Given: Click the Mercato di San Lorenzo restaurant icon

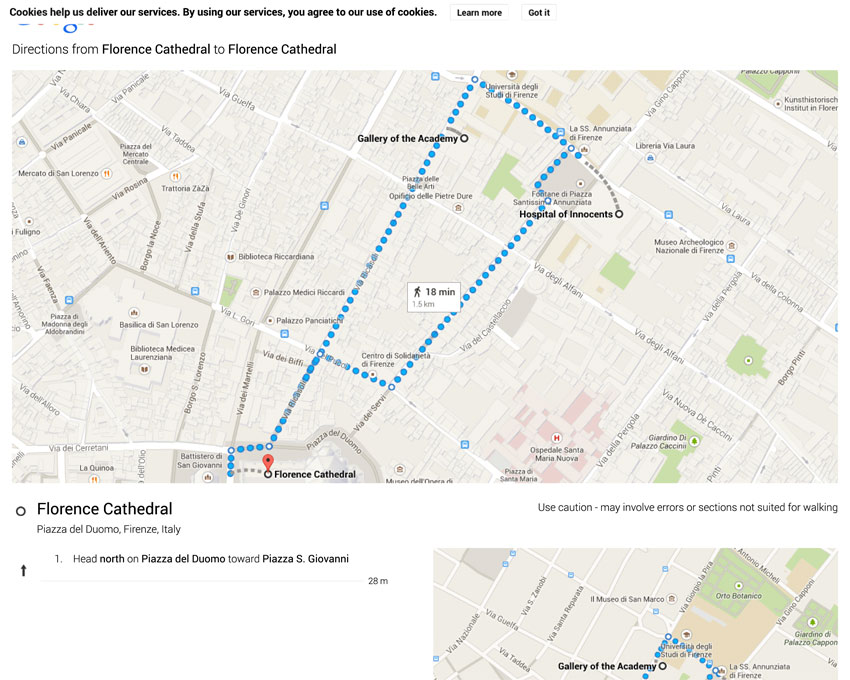Looking at the screenshot, I should pyautogui.click(x=106, y=173).
